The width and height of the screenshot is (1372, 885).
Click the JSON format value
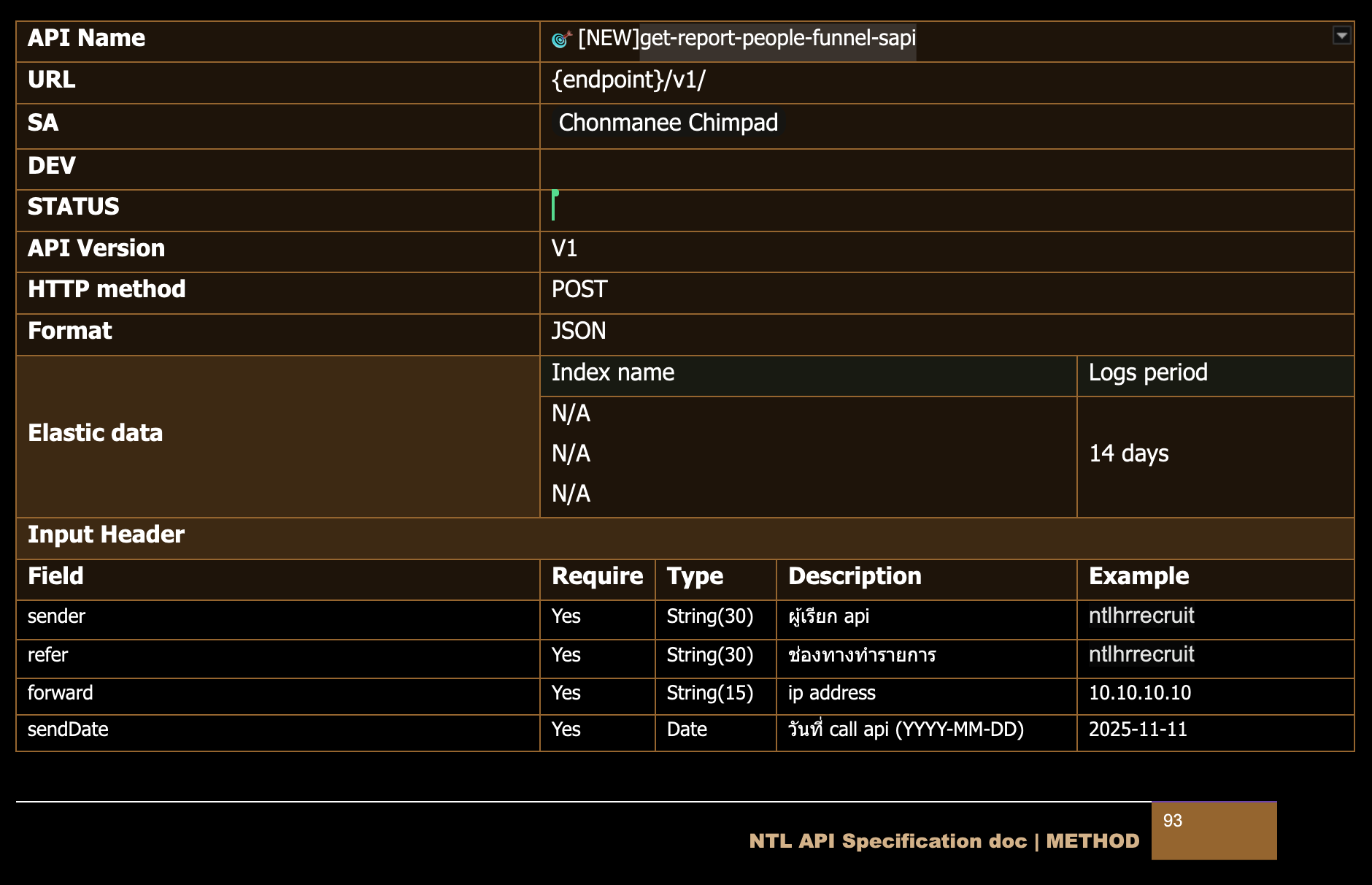[579, 332]
